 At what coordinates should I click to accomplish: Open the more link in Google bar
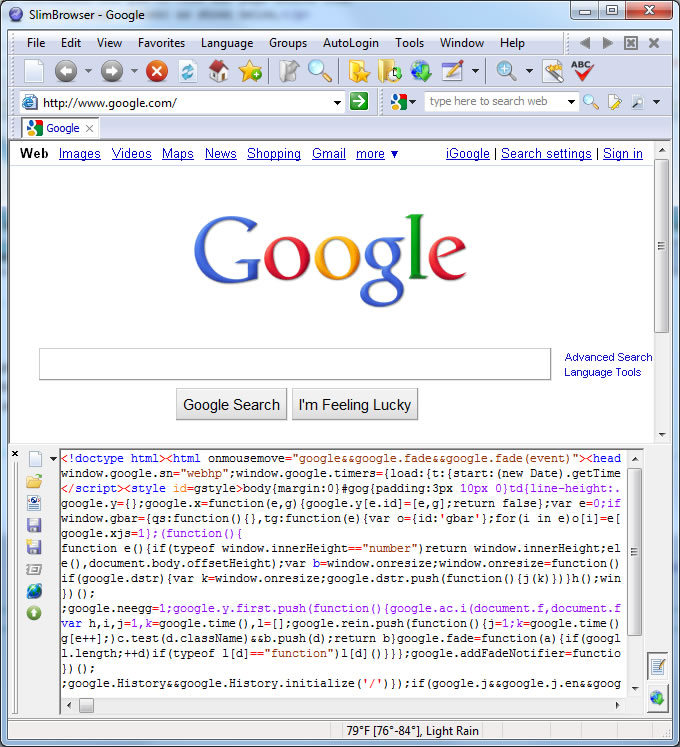tap(370, 153)
